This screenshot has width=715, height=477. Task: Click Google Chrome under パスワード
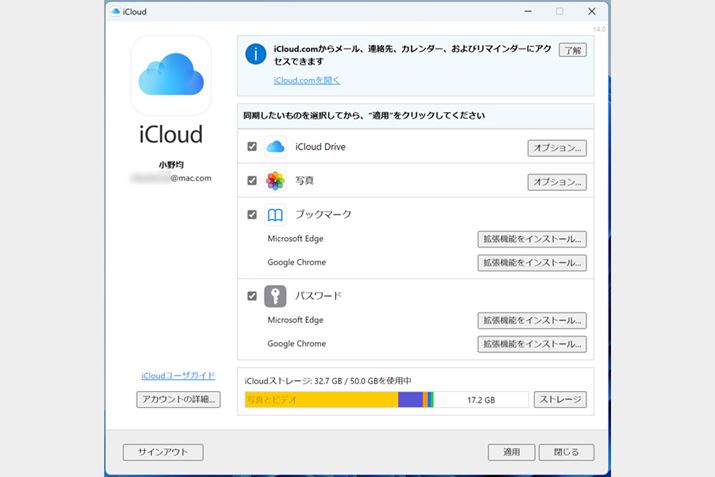click(297, 344)
